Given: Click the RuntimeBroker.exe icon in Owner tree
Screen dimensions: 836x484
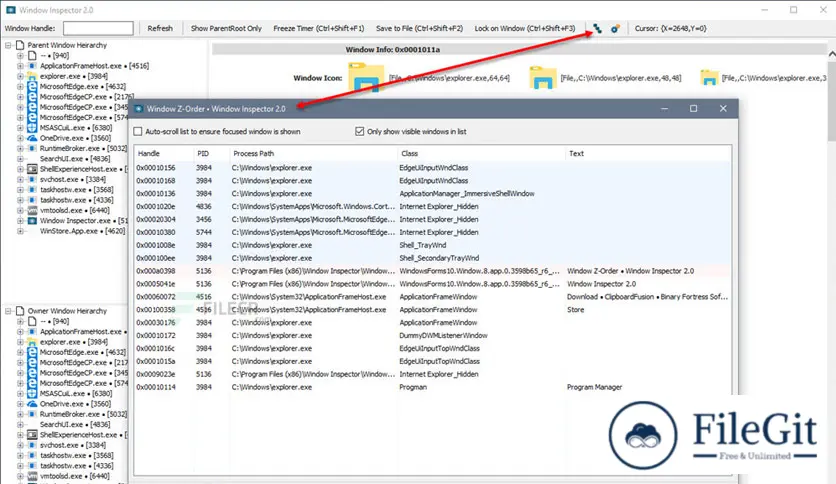Looking at the screenshot, I should coord(32,414).
